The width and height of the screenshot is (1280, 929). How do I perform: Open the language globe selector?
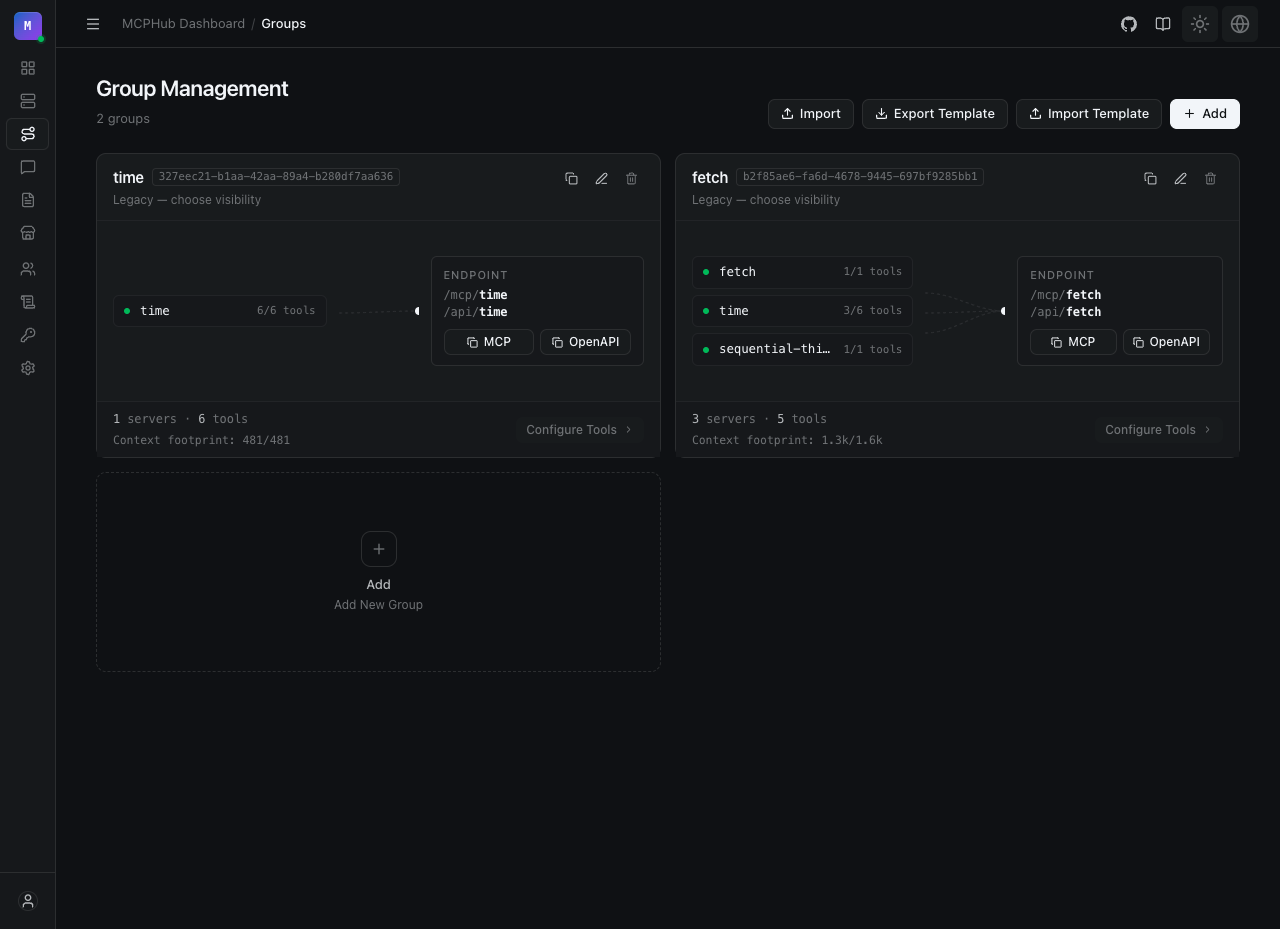click(x=1240, y=24)
